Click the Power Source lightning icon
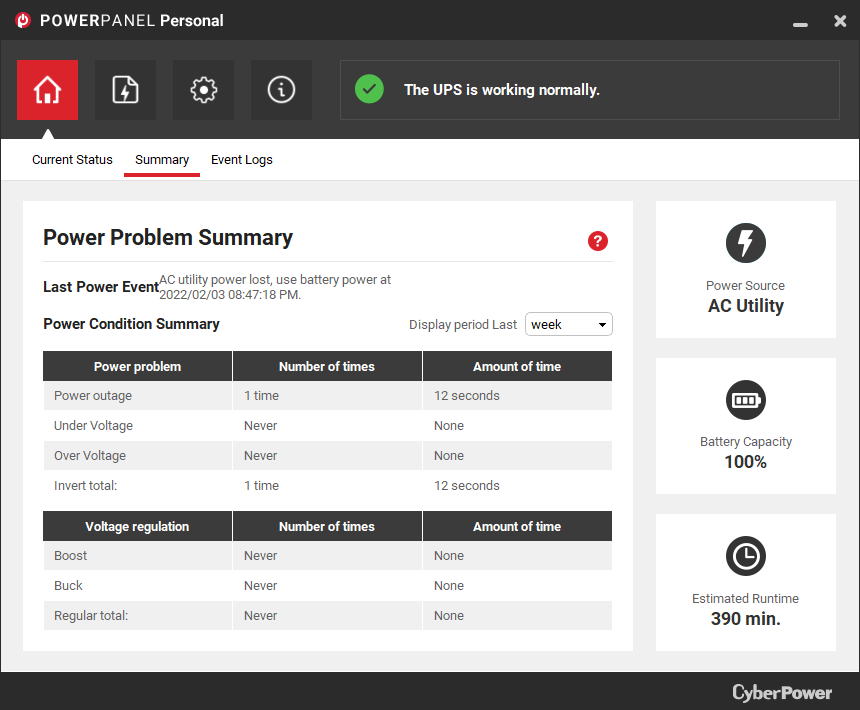The height and width of the screenshot is (710, 860). [x=745, y=243]
